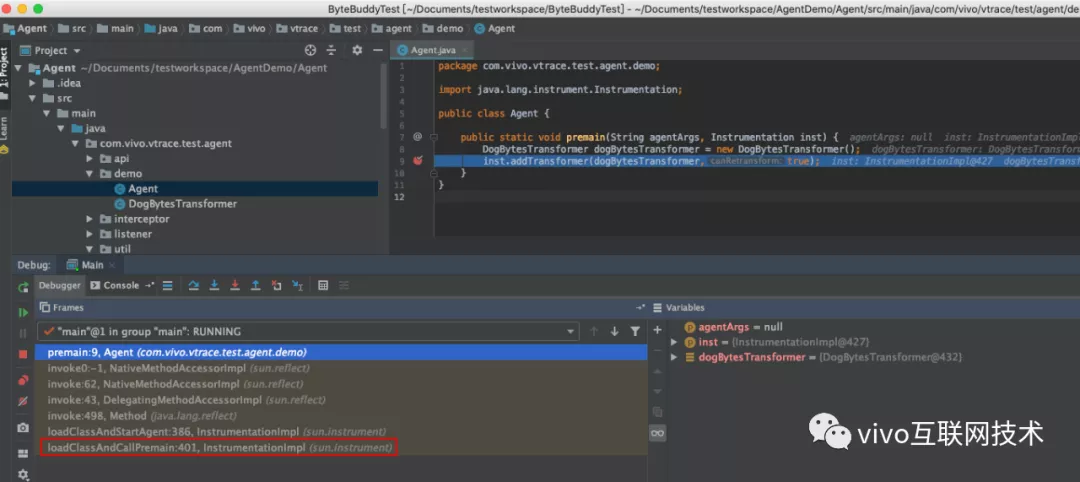Expand dogBytesTransformer variable node
The width and height of the screenshot is (1080, 482).
[x=674, y=357]
